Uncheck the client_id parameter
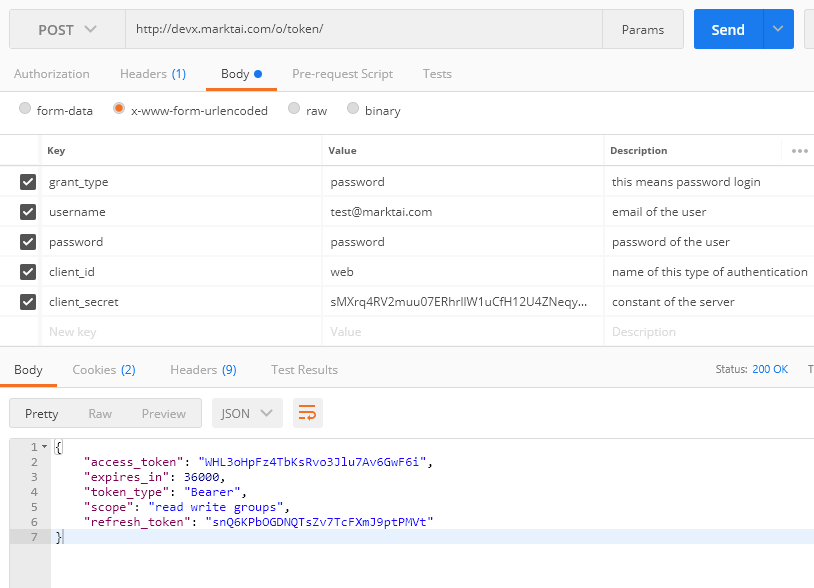814x588 pixels. [x=27, y=271]
